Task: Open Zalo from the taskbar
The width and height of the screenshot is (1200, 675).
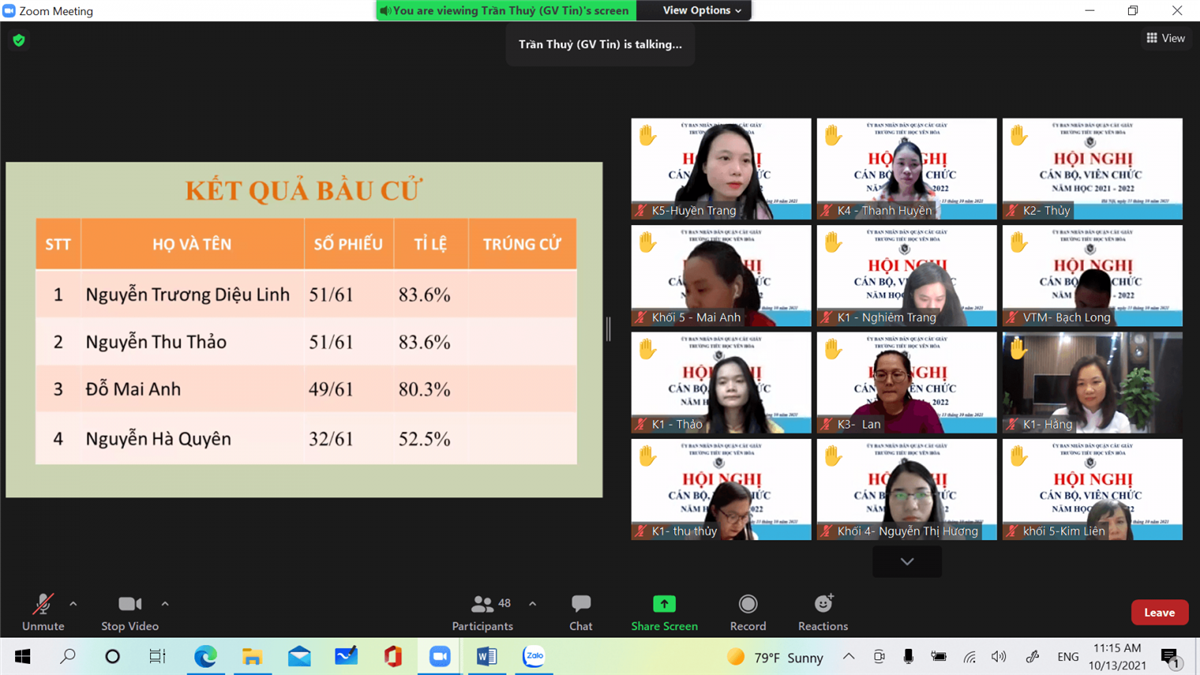Action: (534, 657)
